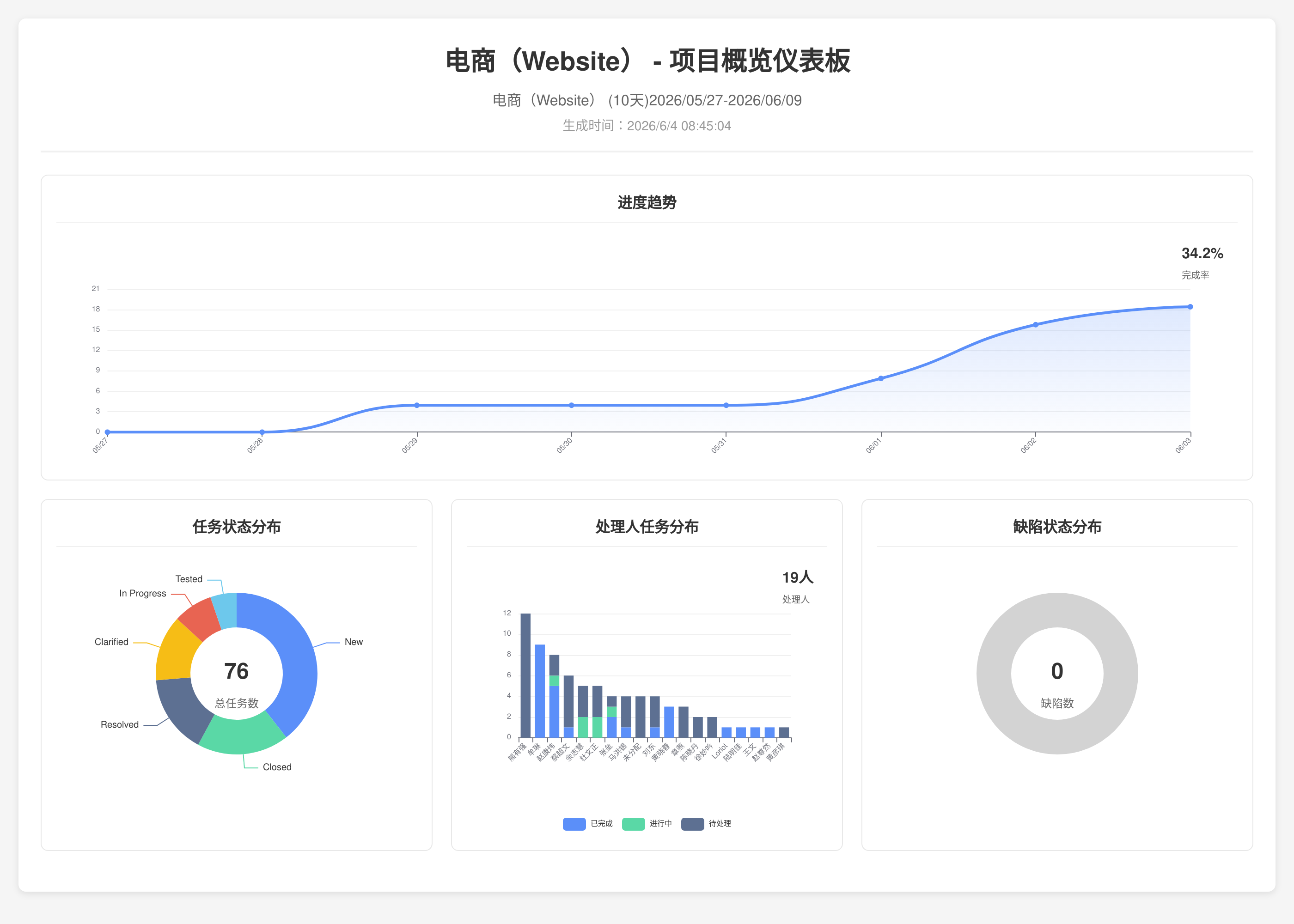Click 熊有强's tall dark bar
Viewport: 1294px width, 924px height.
[526, 675]
